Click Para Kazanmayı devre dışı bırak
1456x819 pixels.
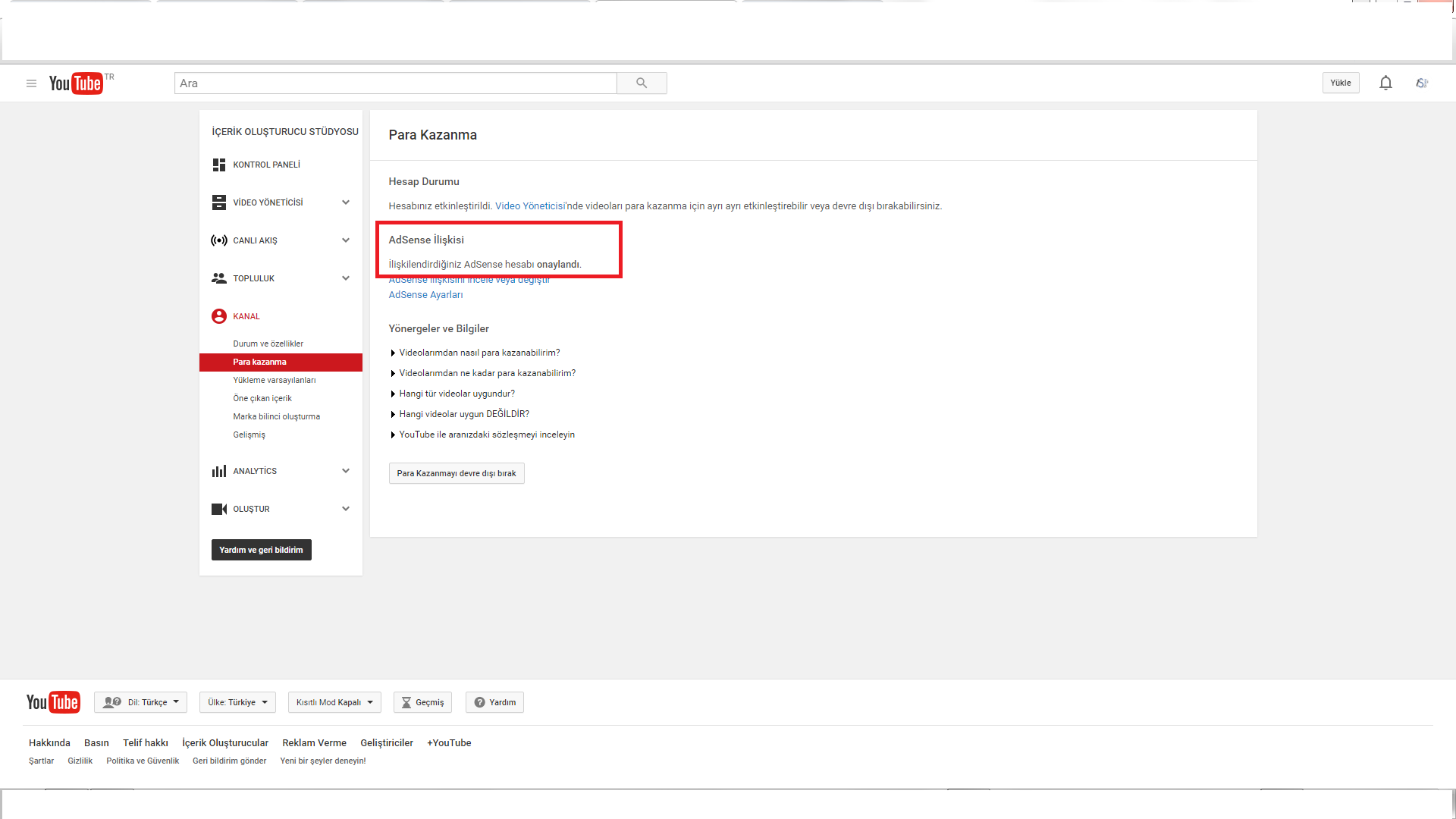point(457,473)
